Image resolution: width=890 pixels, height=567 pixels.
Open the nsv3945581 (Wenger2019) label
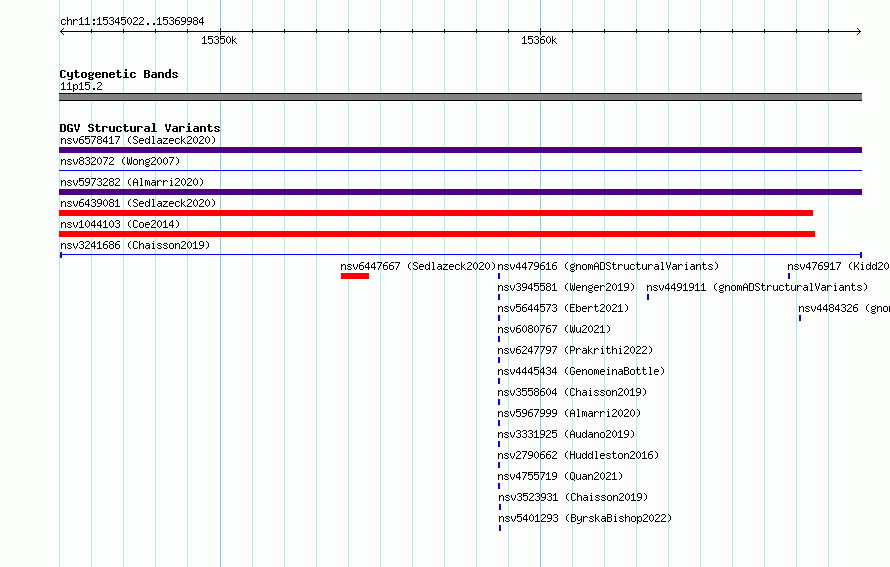pos(566,287)
